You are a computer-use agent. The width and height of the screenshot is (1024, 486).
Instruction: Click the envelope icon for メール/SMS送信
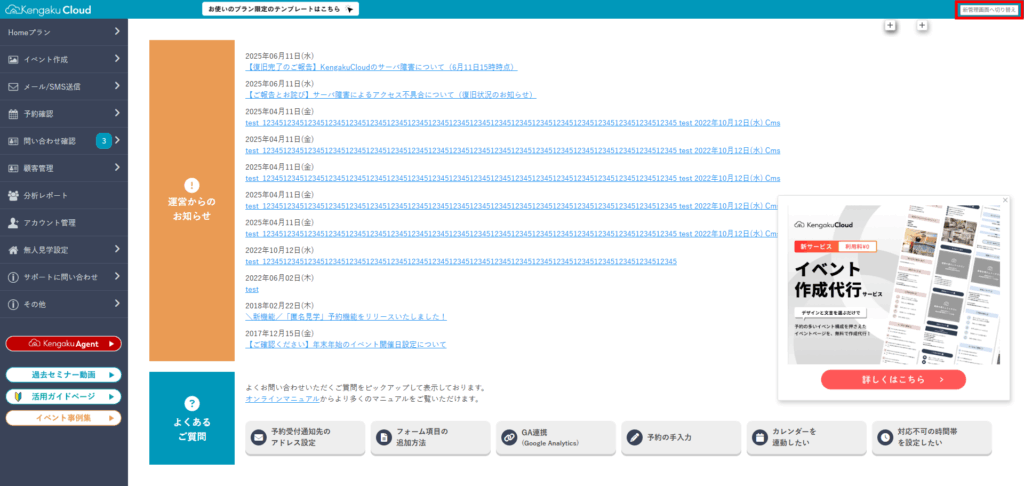[13, 87]
